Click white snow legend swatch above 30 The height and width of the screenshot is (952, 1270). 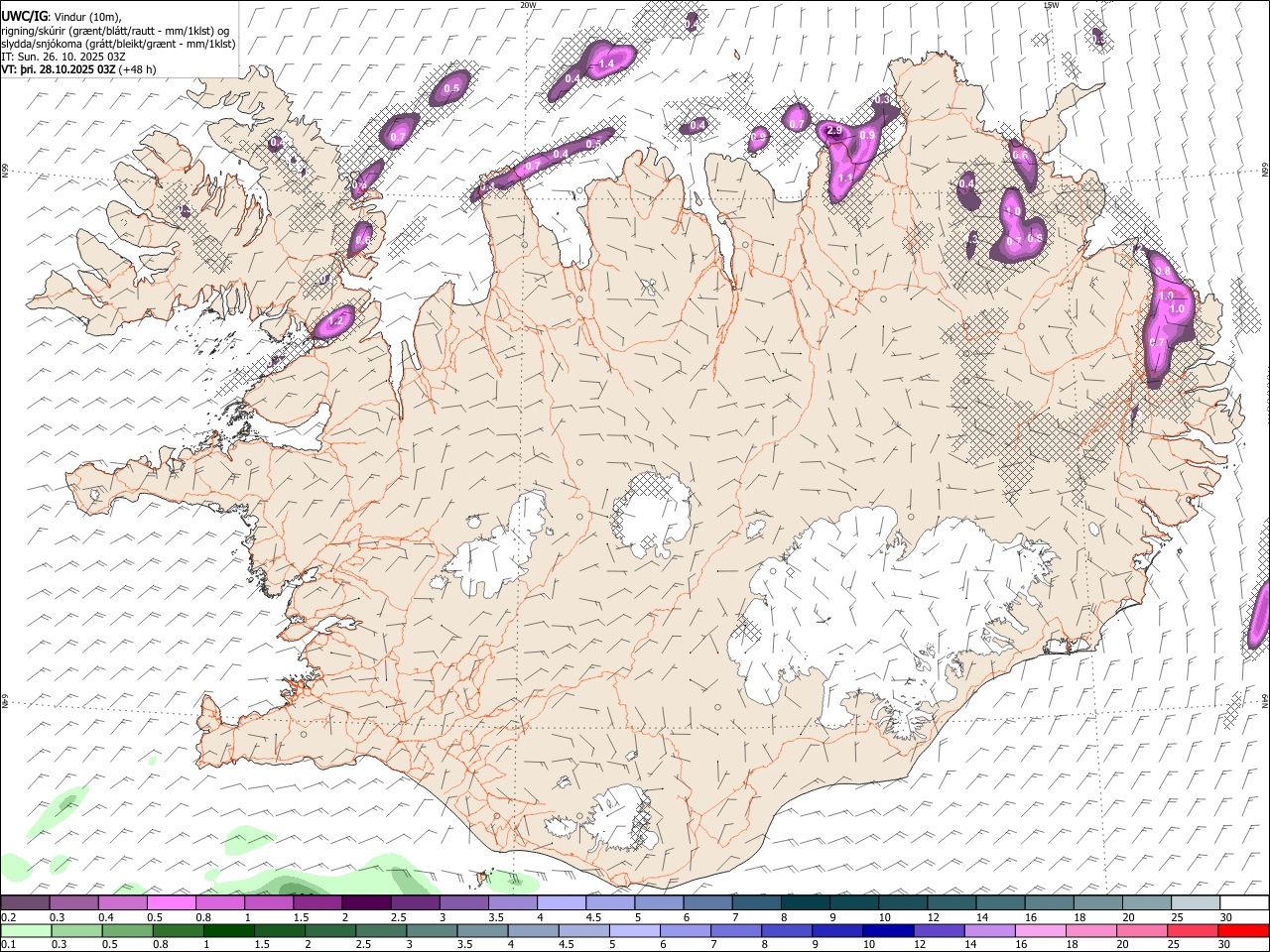1244,903
